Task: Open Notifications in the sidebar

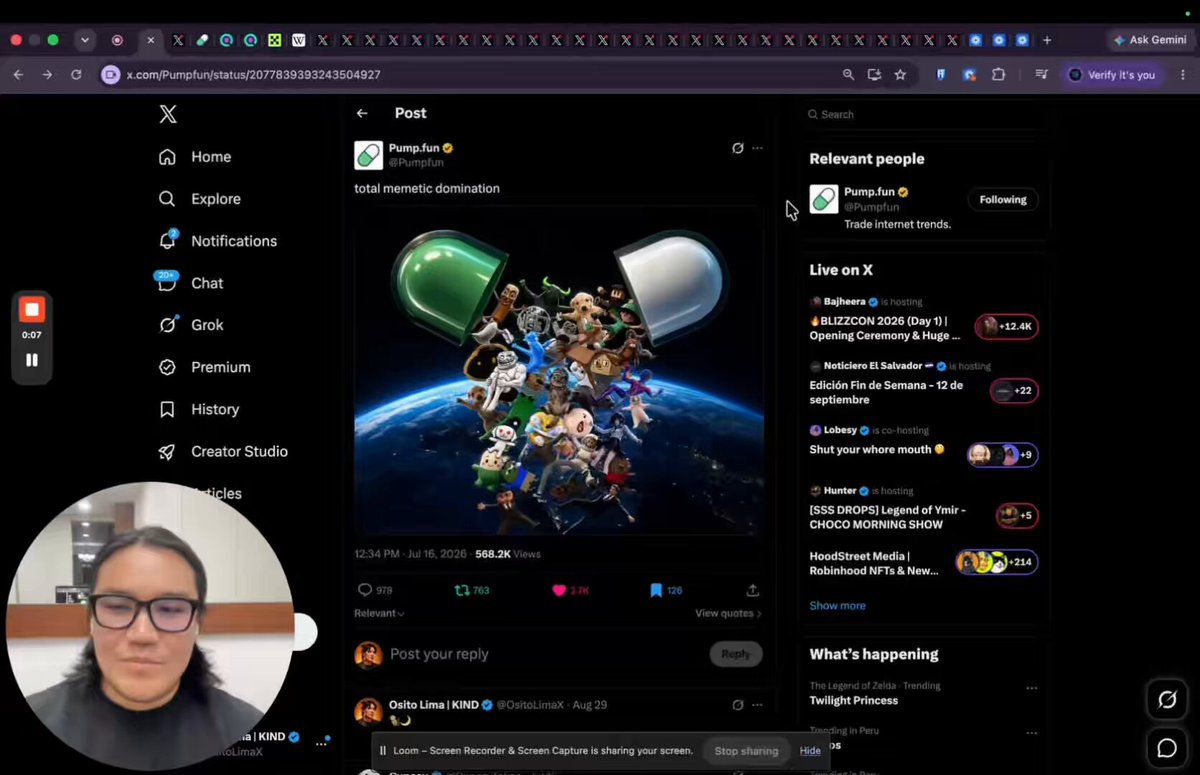Action: 218,241
